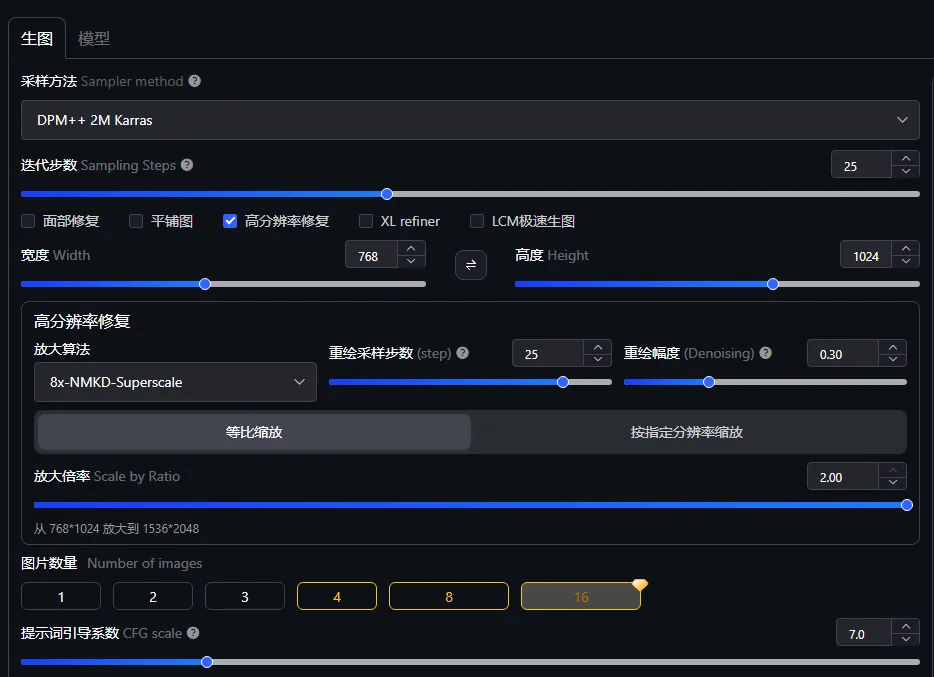Open the 8x-NMKD-Superscale upscaler dropdown
The width and height of the screenshot is (934, 677).
[175, 382]
